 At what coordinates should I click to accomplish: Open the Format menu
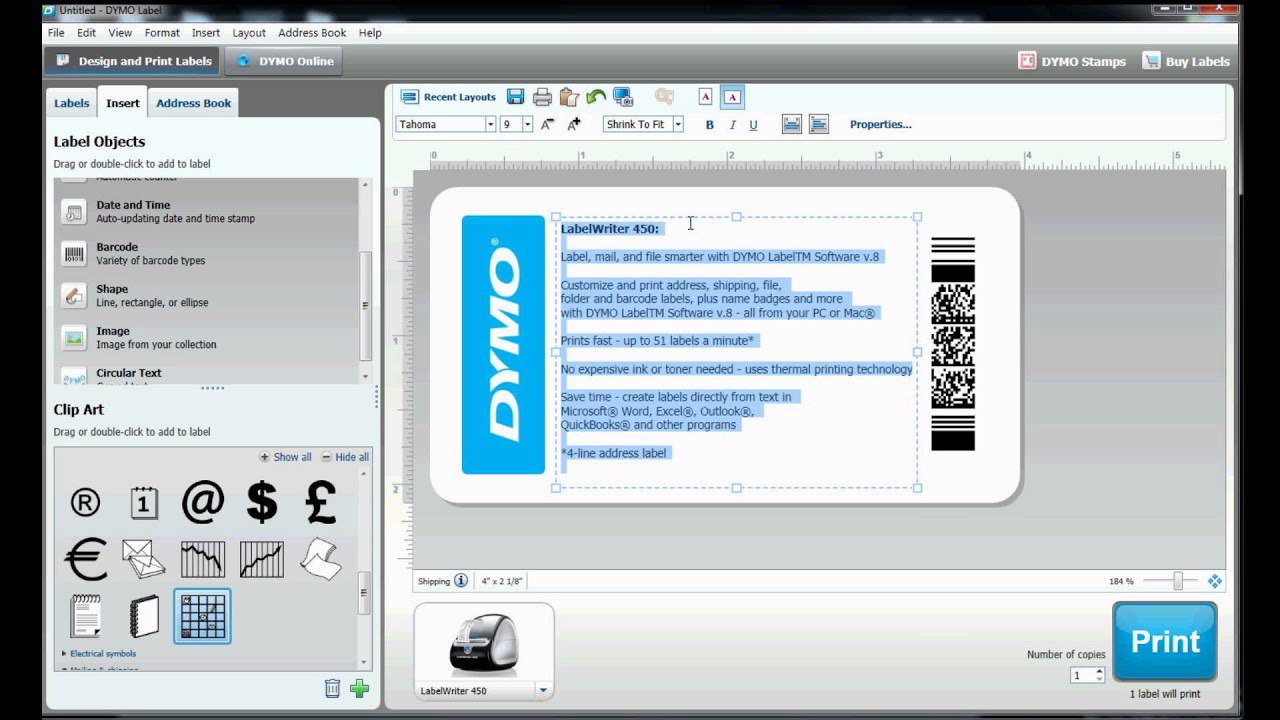click(162, 33)
